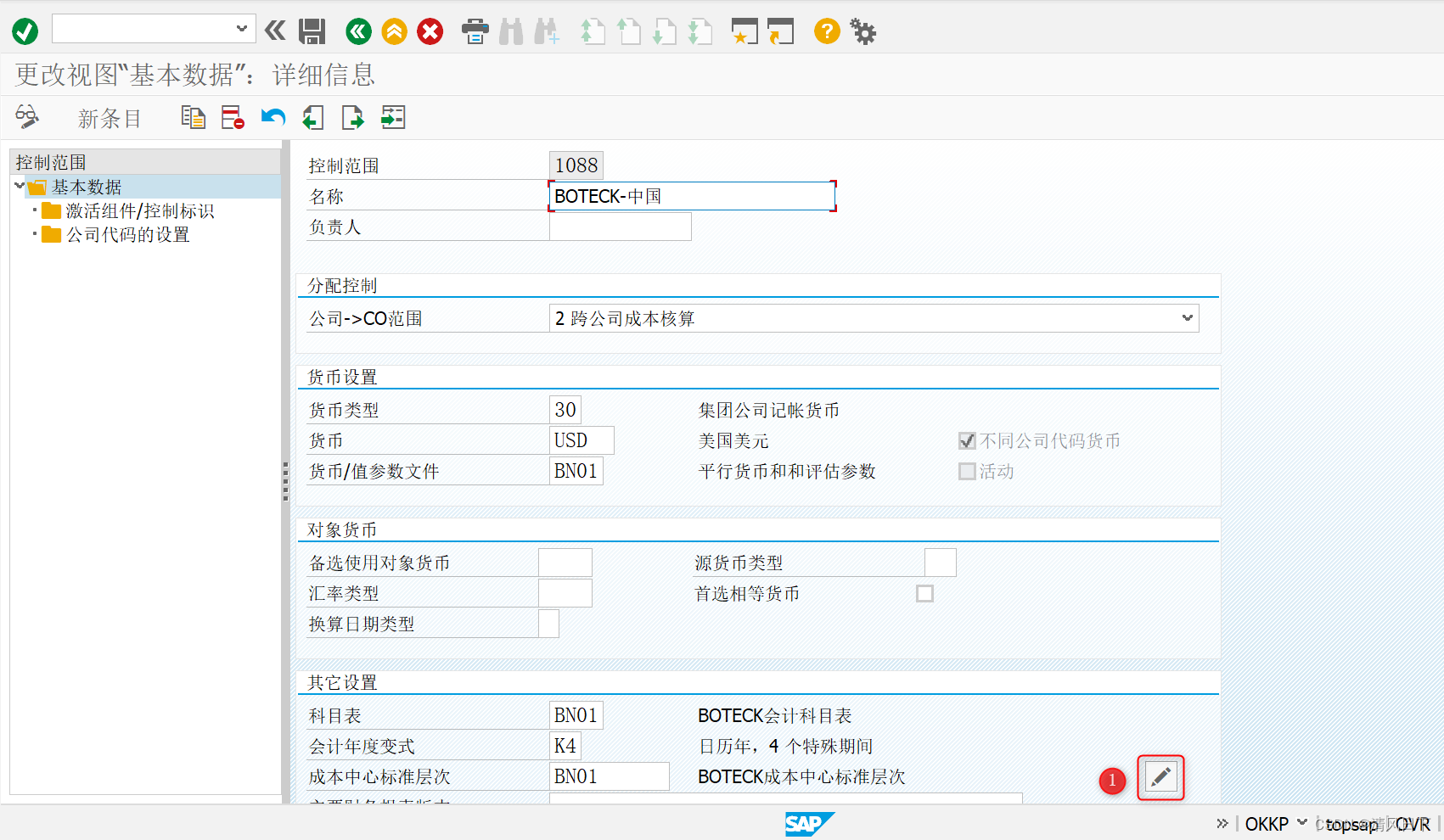Click the 负责人 input field
Viewport: 1444px width, 840px height.
click(621, 227)
